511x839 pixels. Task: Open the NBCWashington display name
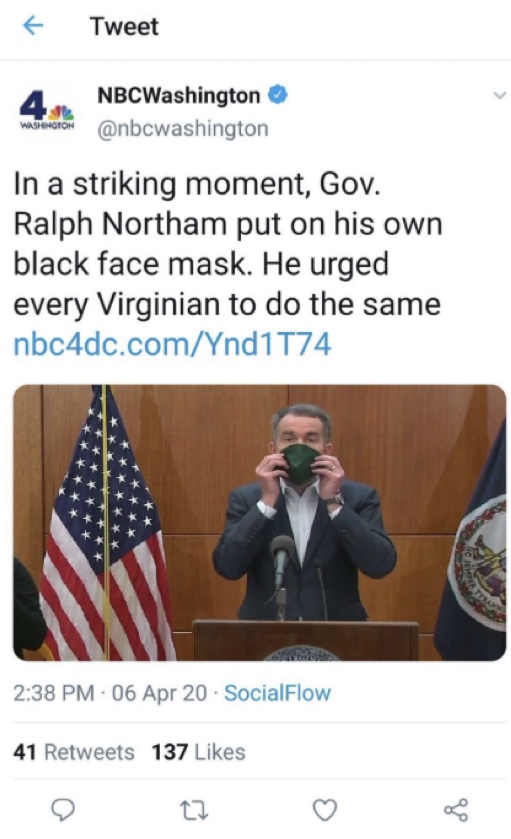click(x=178, y=95)
